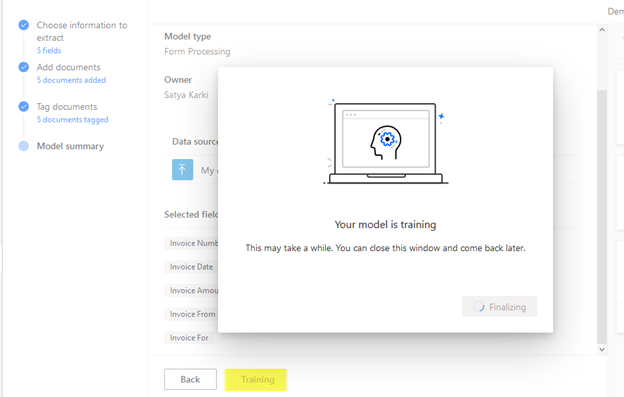
Task: Click the checkmark beside Choose information to extract
Action: click(23, 25)
